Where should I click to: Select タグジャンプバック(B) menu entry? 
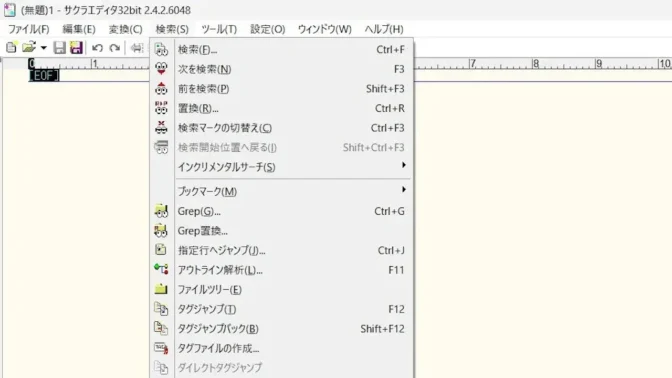[282, 329]
